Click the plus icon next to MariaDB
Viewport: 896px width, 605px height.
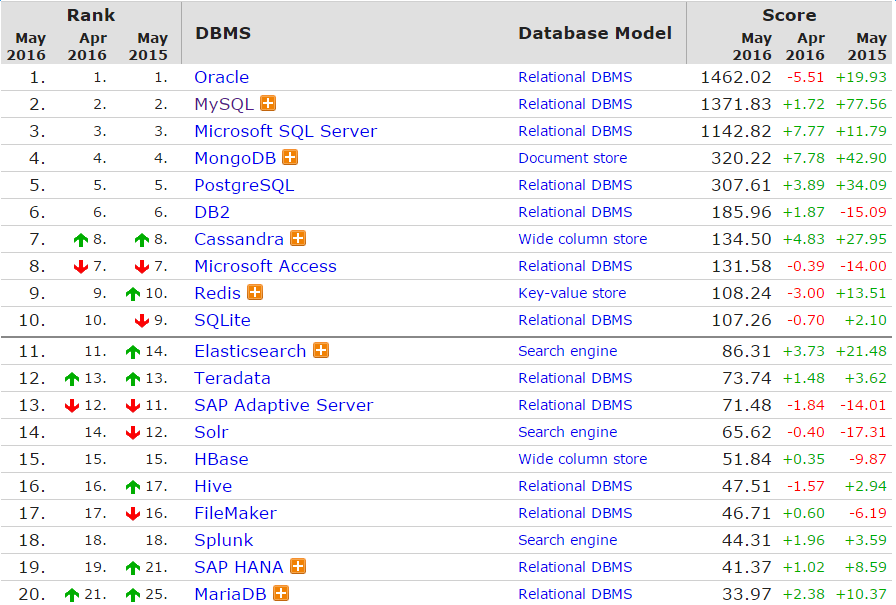(x=281, y=593)
